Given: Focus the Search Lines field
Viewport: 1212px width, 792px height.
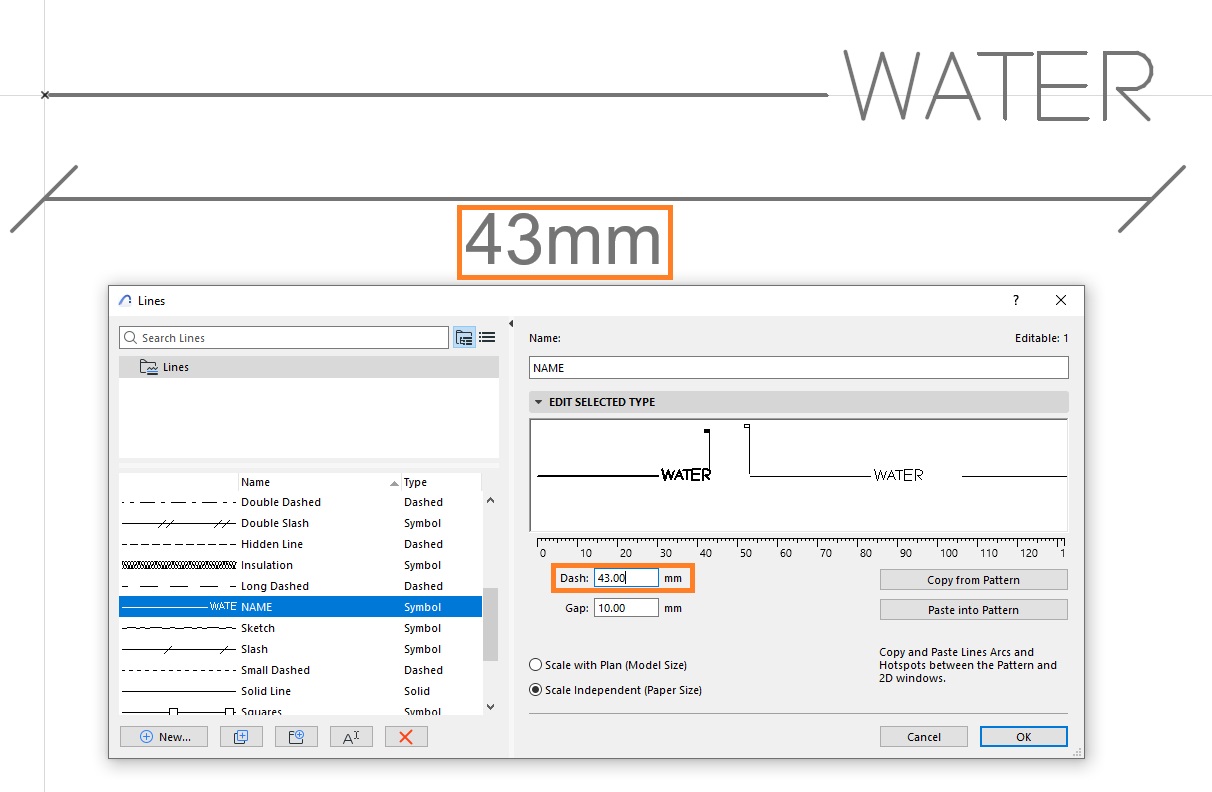Looking at the screenshot, I should 284,338.
